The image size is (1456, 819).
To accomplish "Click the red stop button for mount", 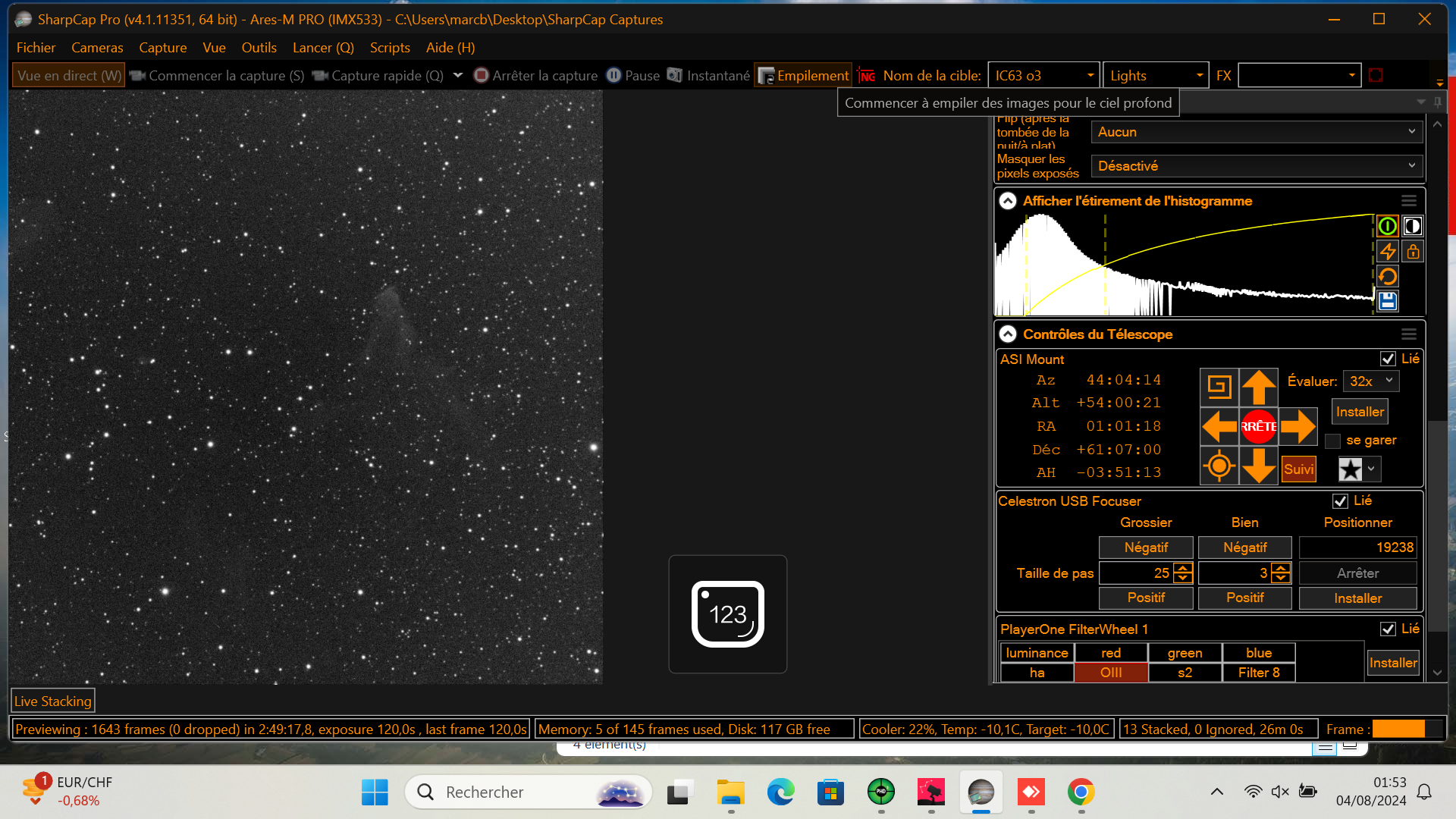I will tap(1258, 426).
